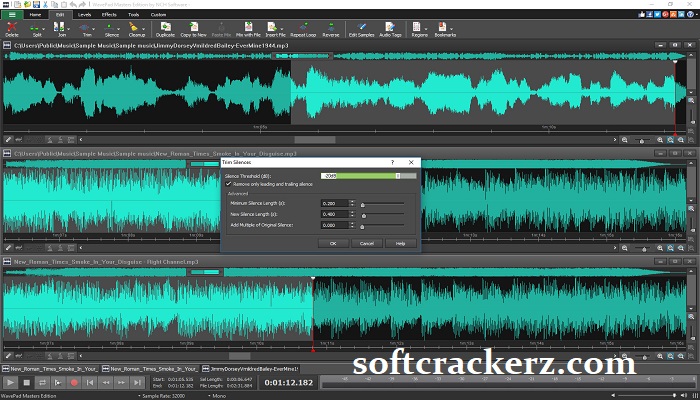Click the Regions tool icon
700x400 pixels.
417,28
